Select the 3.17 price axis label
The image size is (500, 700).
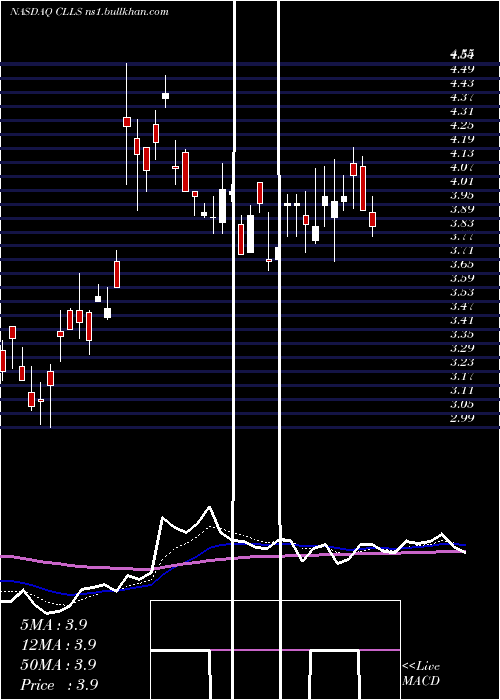point(462,376)
